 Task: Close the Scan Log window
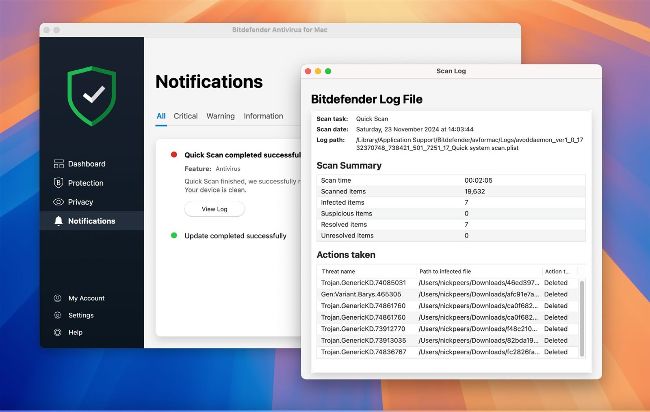(309, 71)
